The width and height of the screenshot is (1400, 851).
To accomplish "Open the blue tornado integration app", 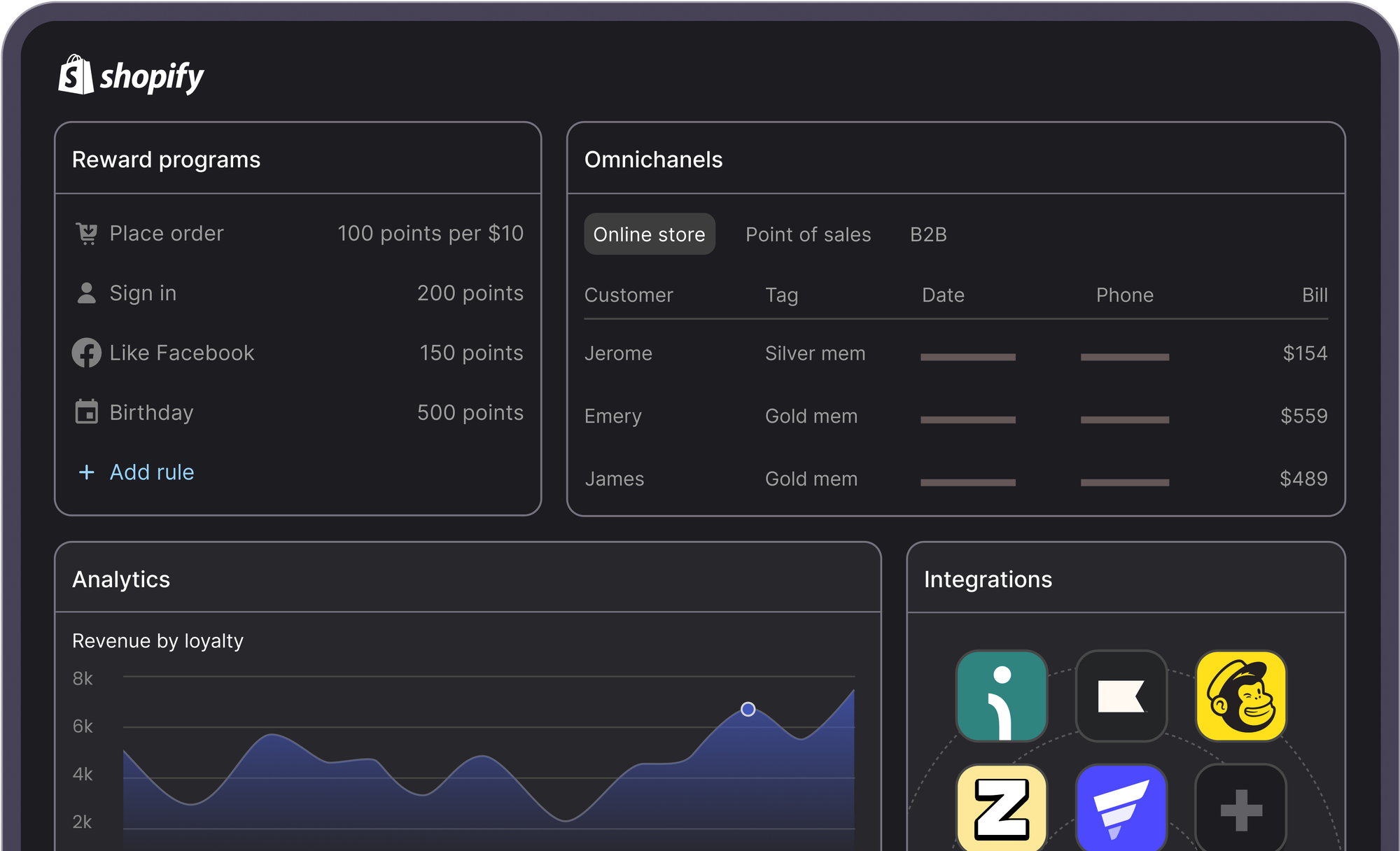I will (1121, 808).
